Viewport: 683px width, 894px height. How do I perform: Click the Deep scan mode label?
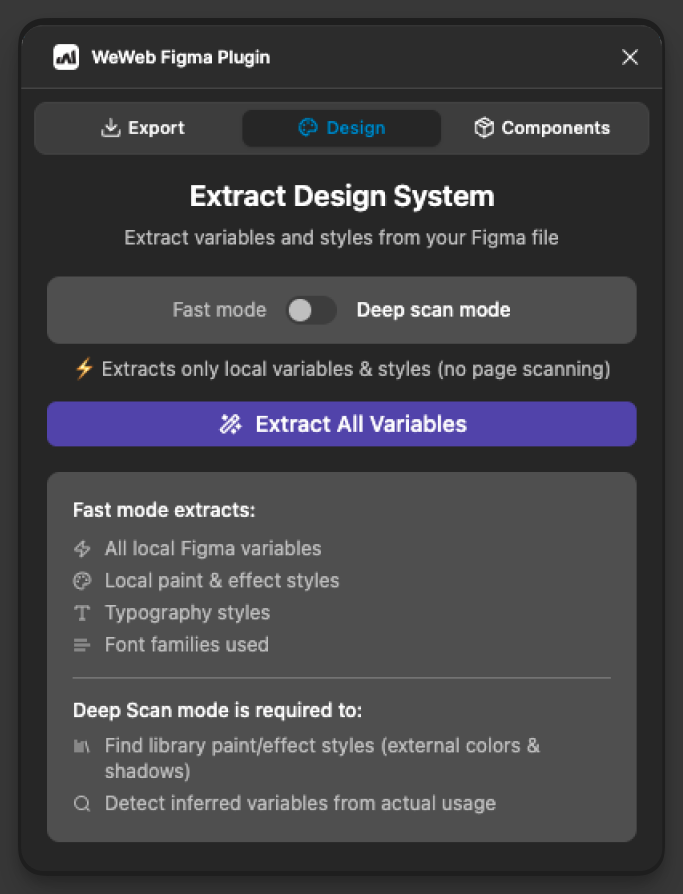(x=433, y=310)
